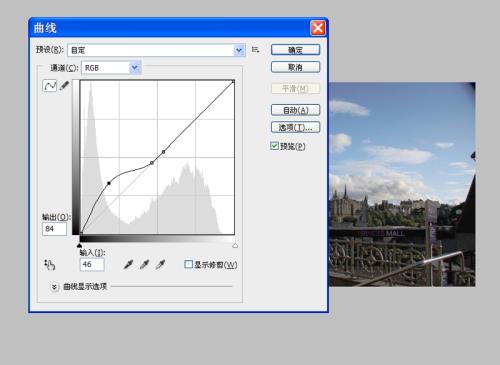The width and height of the screenshot is (500, 365).
Task: Close the Curves dialog
Action: point(318,28)
